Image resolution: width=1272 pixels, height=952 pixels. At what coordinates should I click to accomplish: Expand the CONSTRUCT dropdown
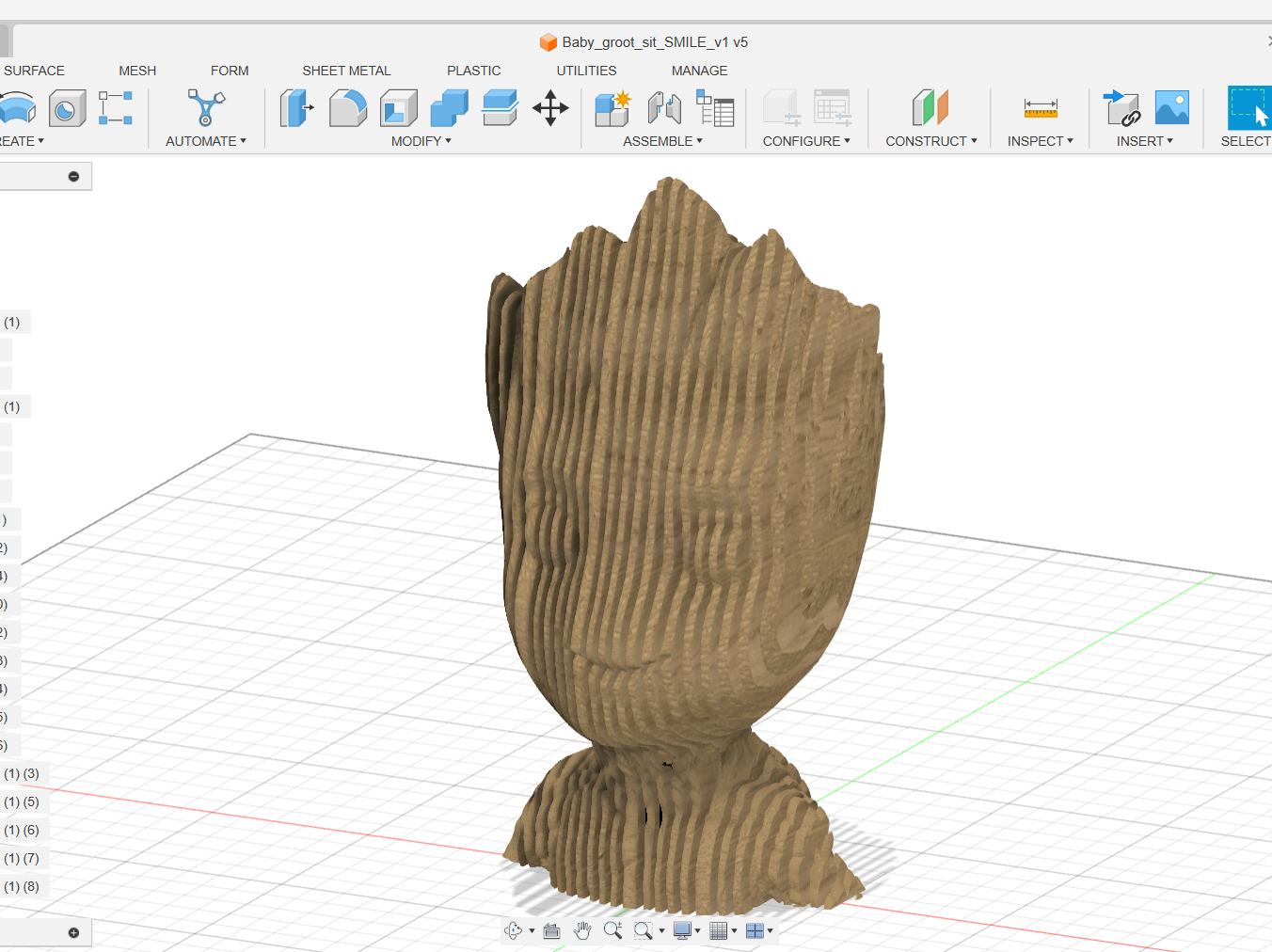[931, 141]
